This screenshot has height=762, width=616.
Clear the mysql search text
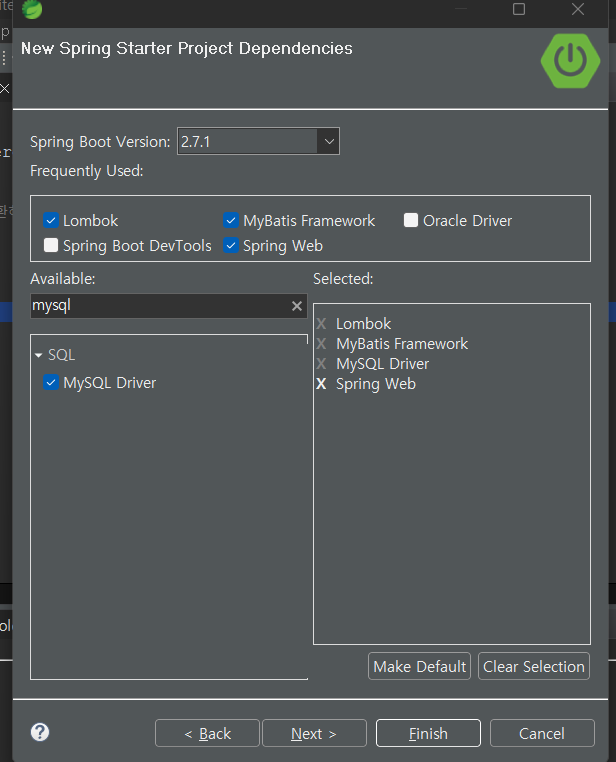[x=297, y=306]
